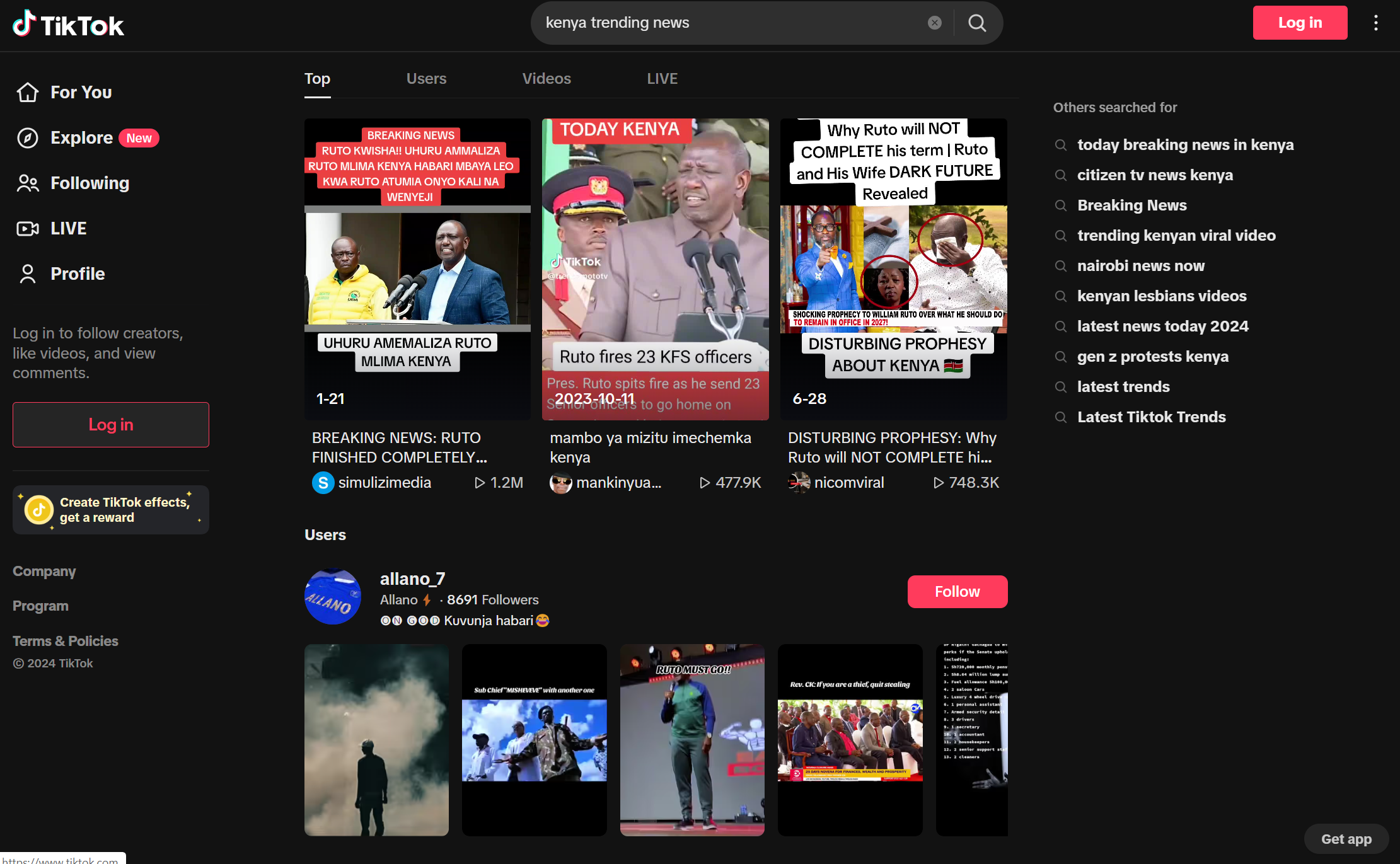Expand the Company footer section
The image size is (1400, 864).
tap(44, 572)
